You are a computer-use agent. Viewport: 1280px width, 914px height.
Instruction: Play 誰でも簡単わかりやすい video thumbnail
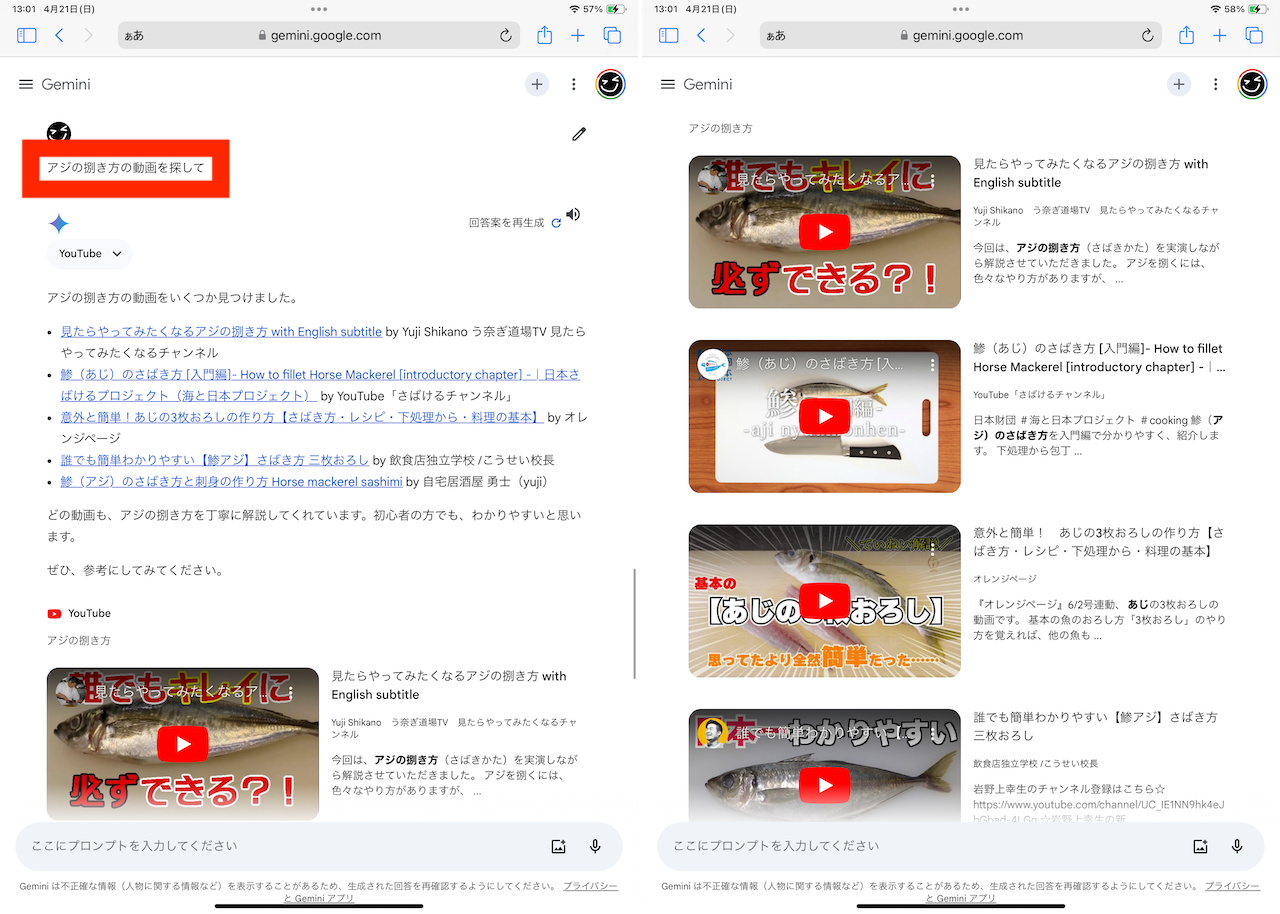pos(825,785)
